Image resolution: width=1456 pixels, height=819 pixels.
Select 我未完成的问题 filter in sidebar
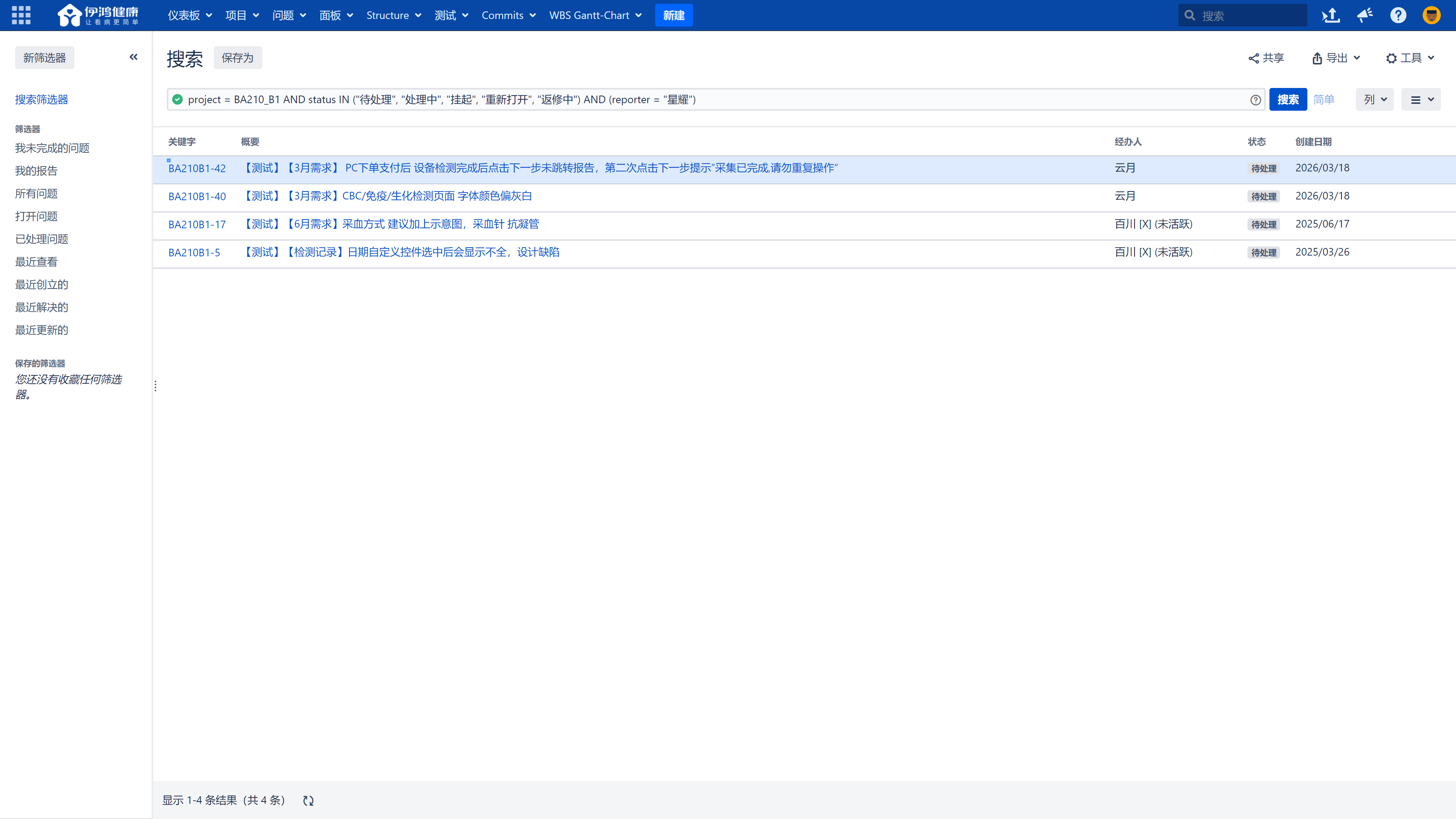52,148
